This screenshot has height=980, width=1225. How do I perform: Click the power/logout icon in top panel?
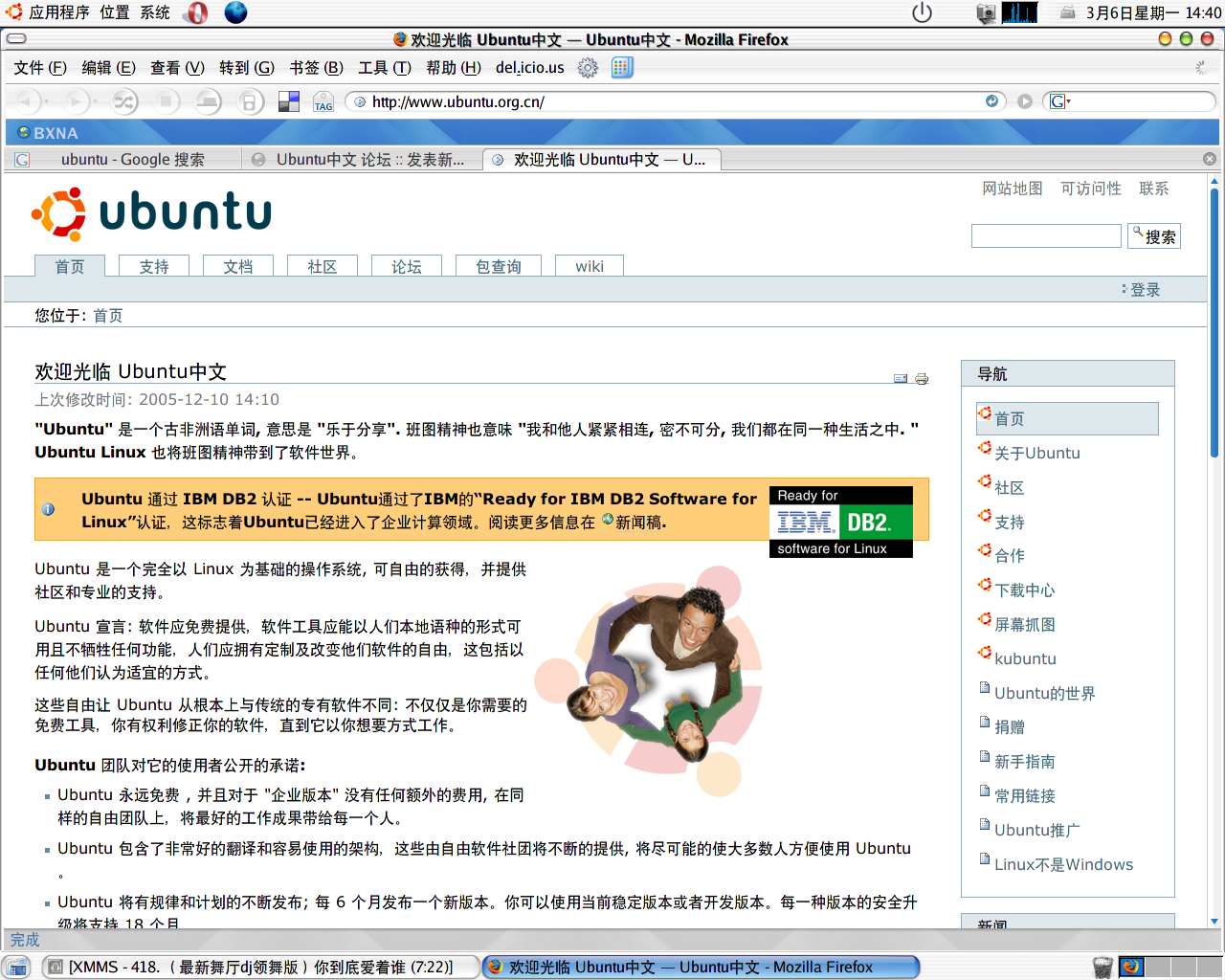(x=922, y=12)
